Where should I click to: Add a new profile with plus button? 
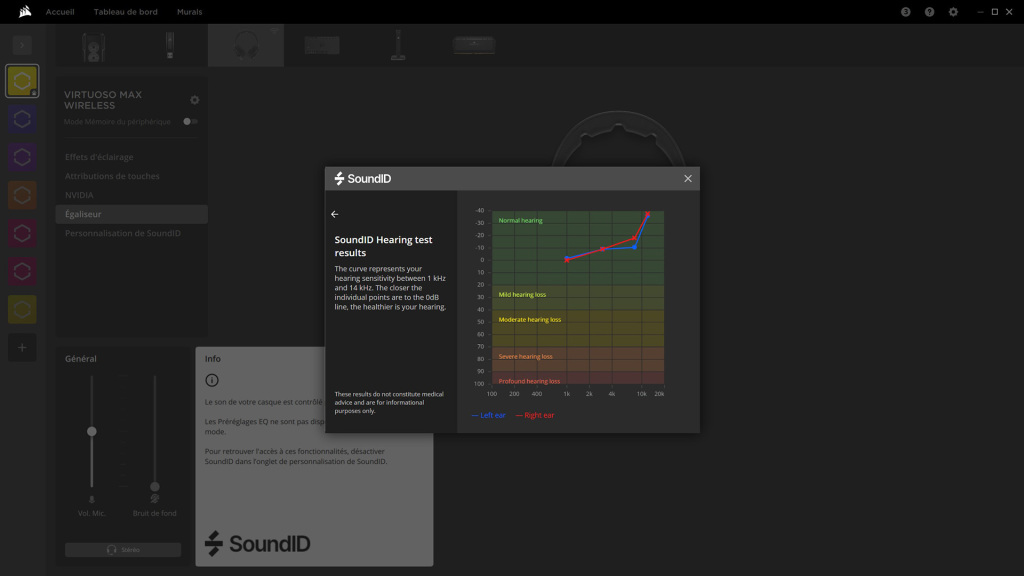[22, 347]
